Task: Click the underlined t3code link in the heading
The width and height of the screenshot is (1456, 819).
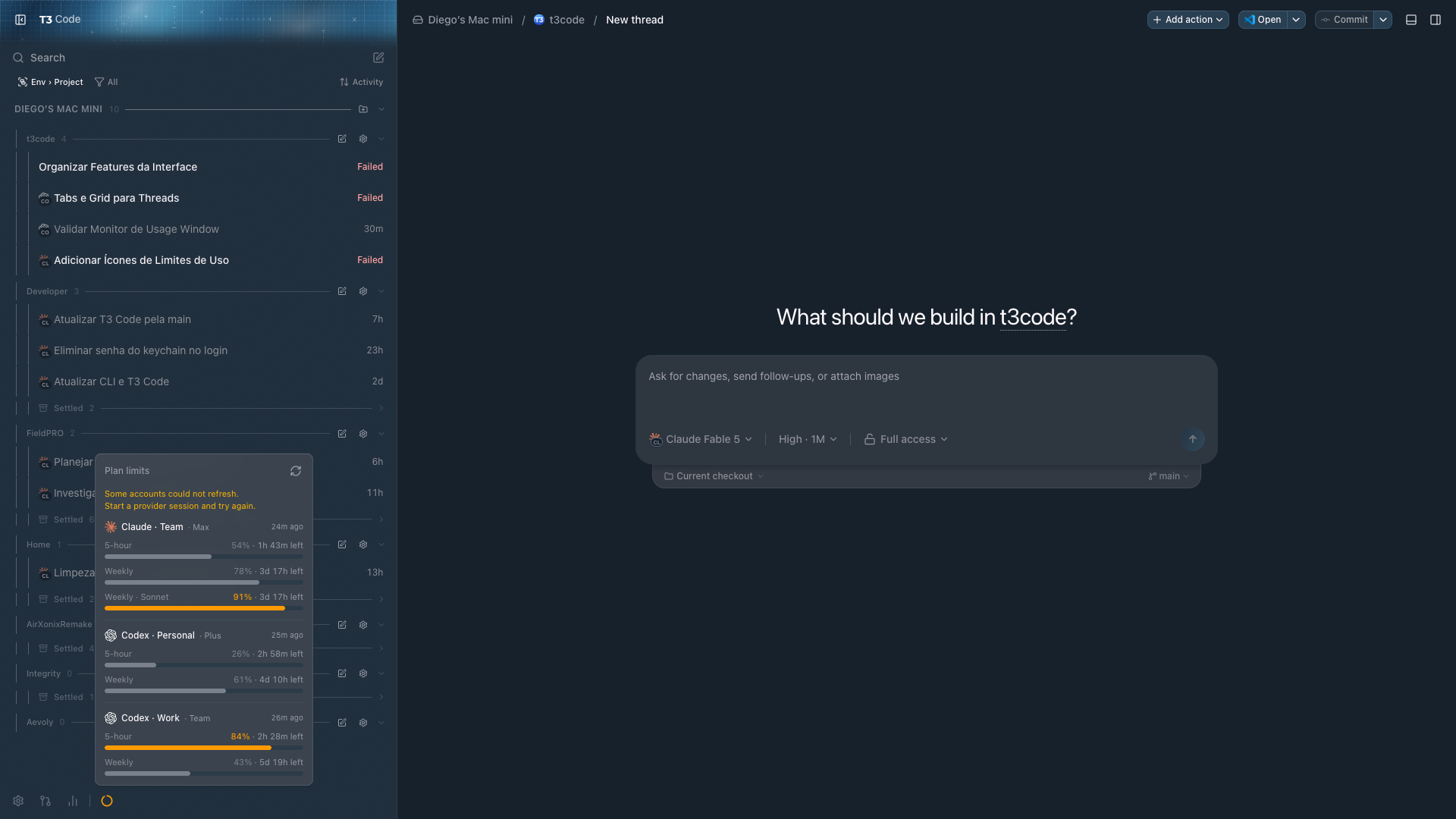Action: click(1033, 317)
